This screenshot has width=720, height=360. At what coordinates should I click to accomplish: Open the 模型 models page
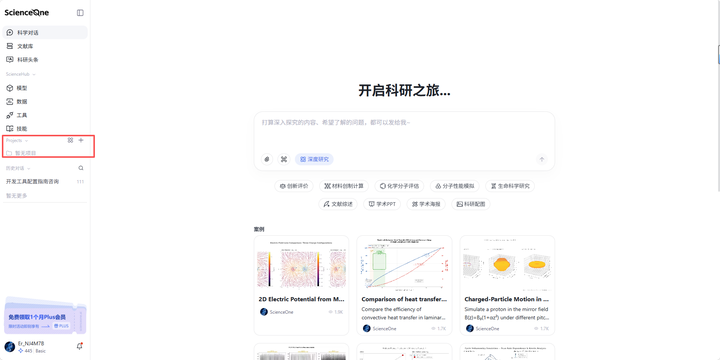(45, 88)
